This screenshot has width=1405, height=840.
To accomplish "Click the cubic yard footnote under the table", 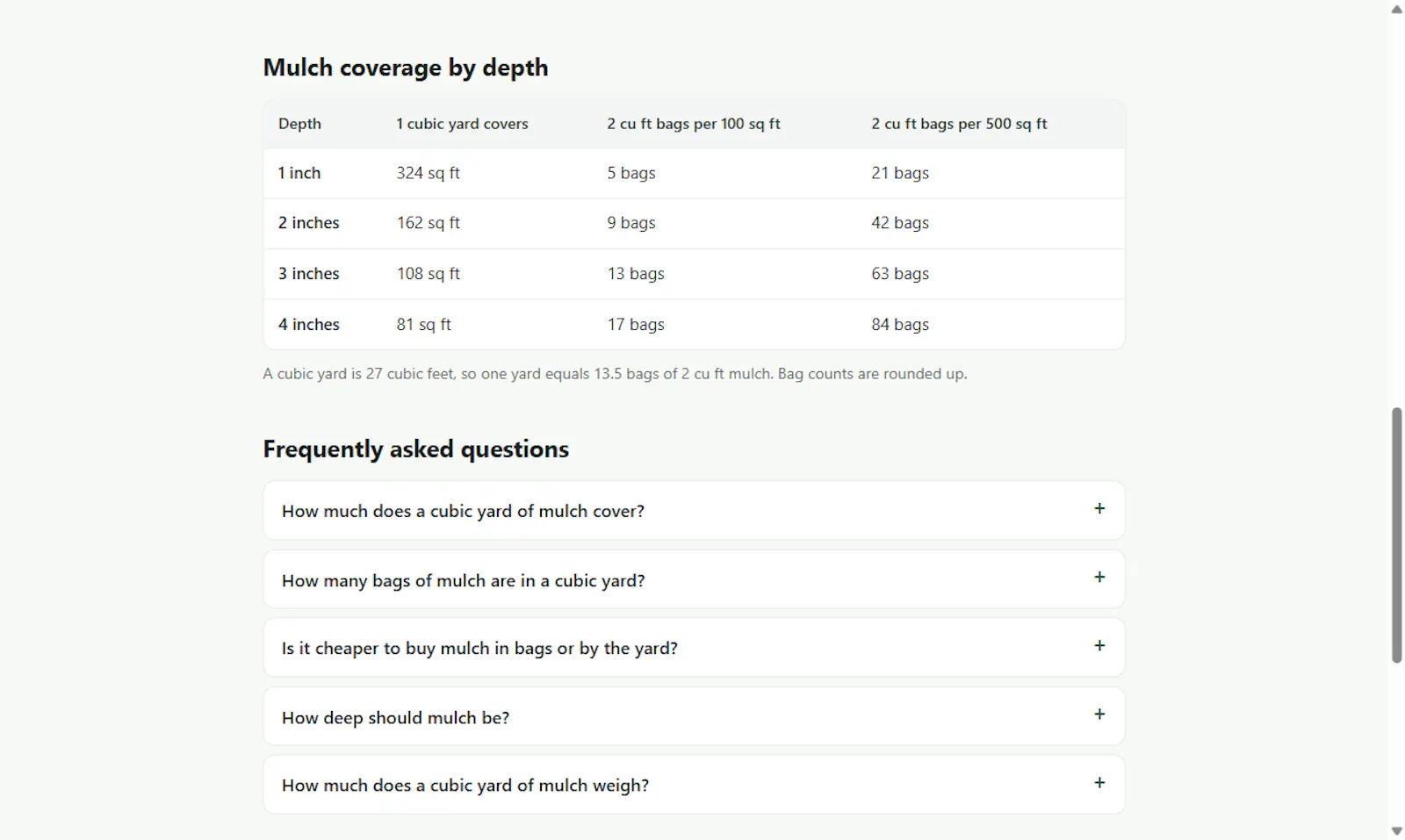I will [x=615, y=374].
